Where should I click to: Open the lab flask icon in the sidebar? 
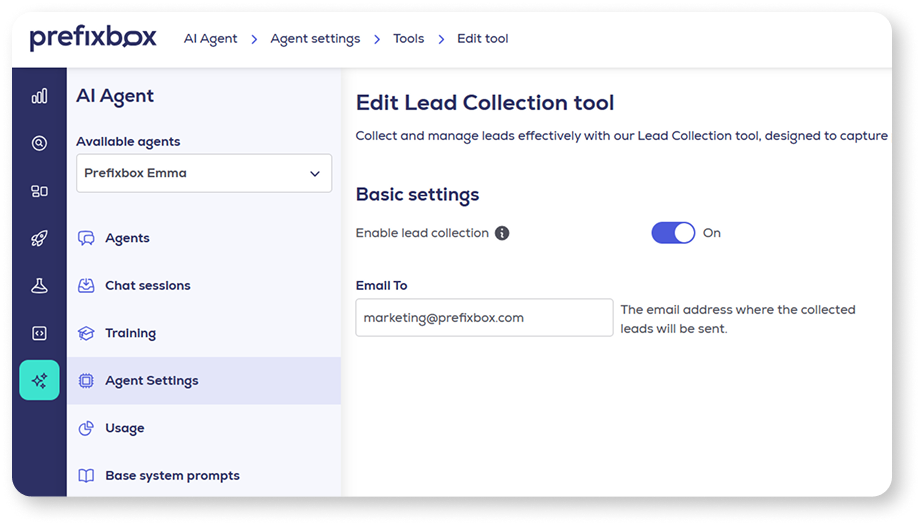tap(39, 286)
